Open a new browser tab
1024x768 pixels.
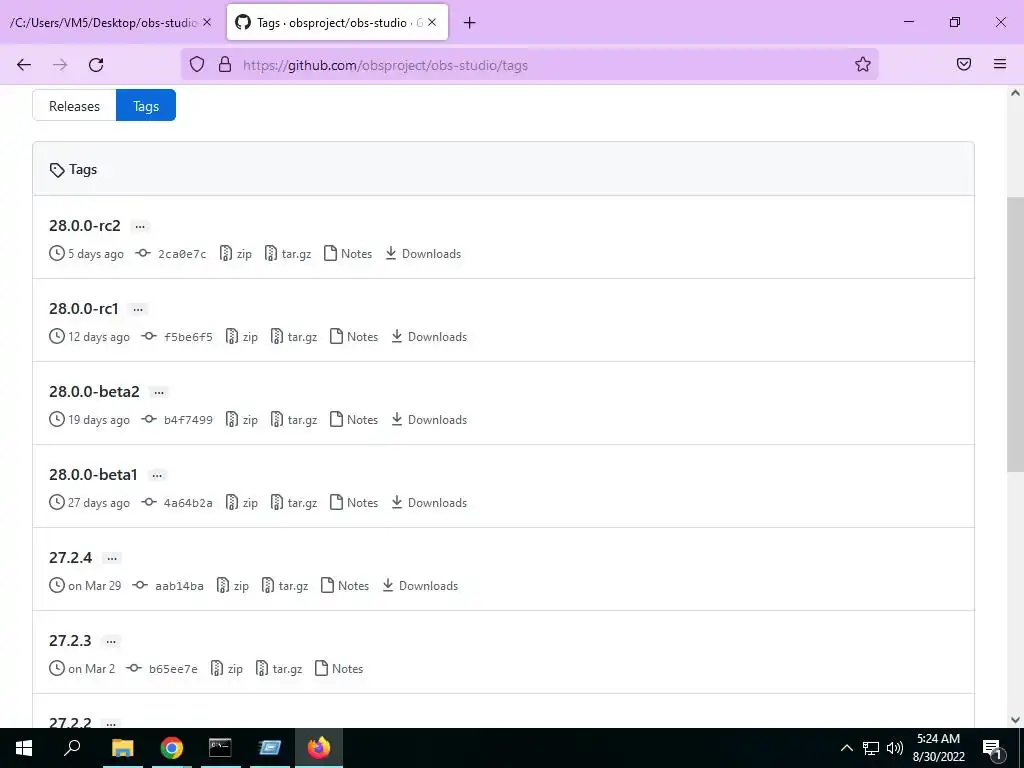pyautogui.click(x=470, y=23)
